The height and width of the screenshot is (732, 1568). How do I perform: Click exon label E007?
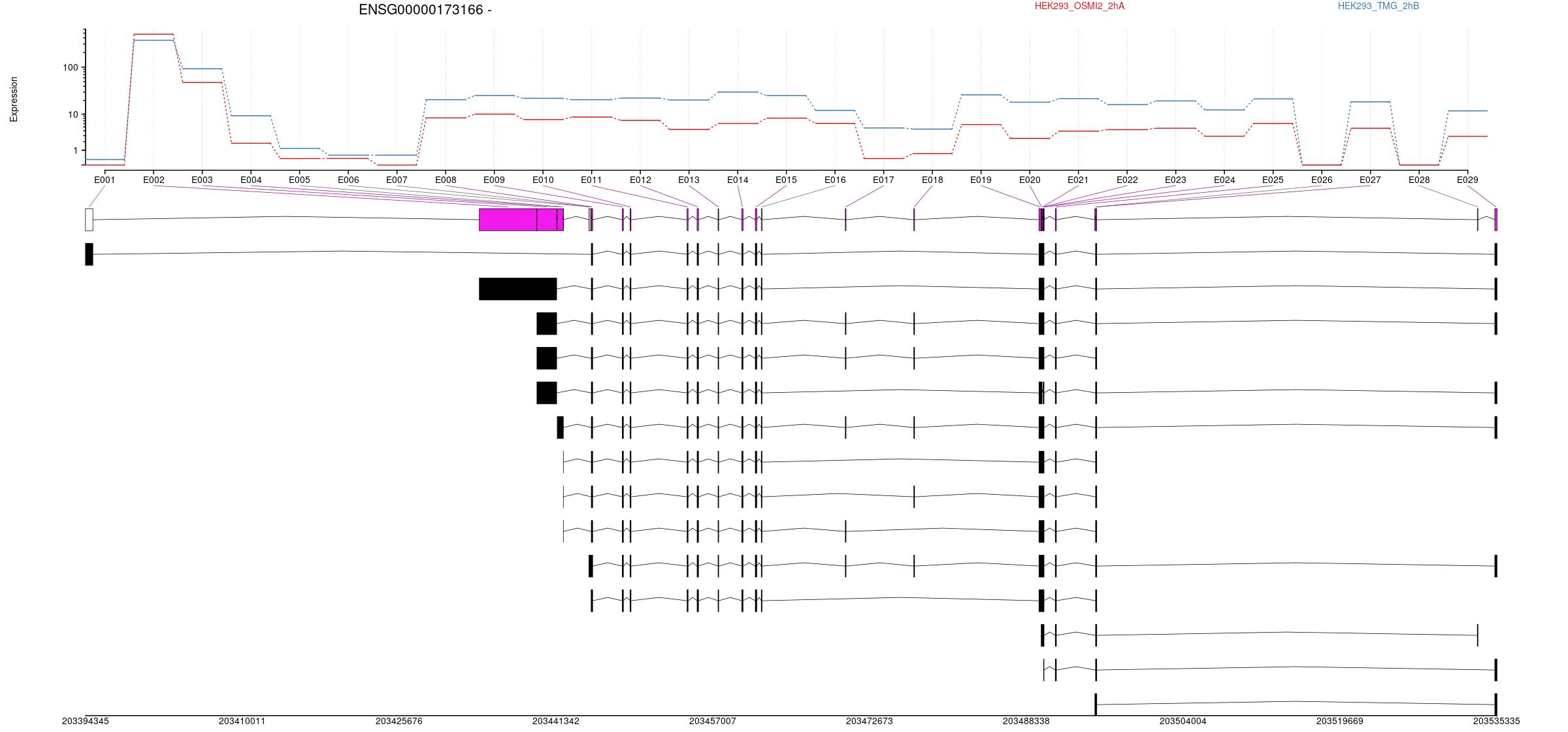397,180
